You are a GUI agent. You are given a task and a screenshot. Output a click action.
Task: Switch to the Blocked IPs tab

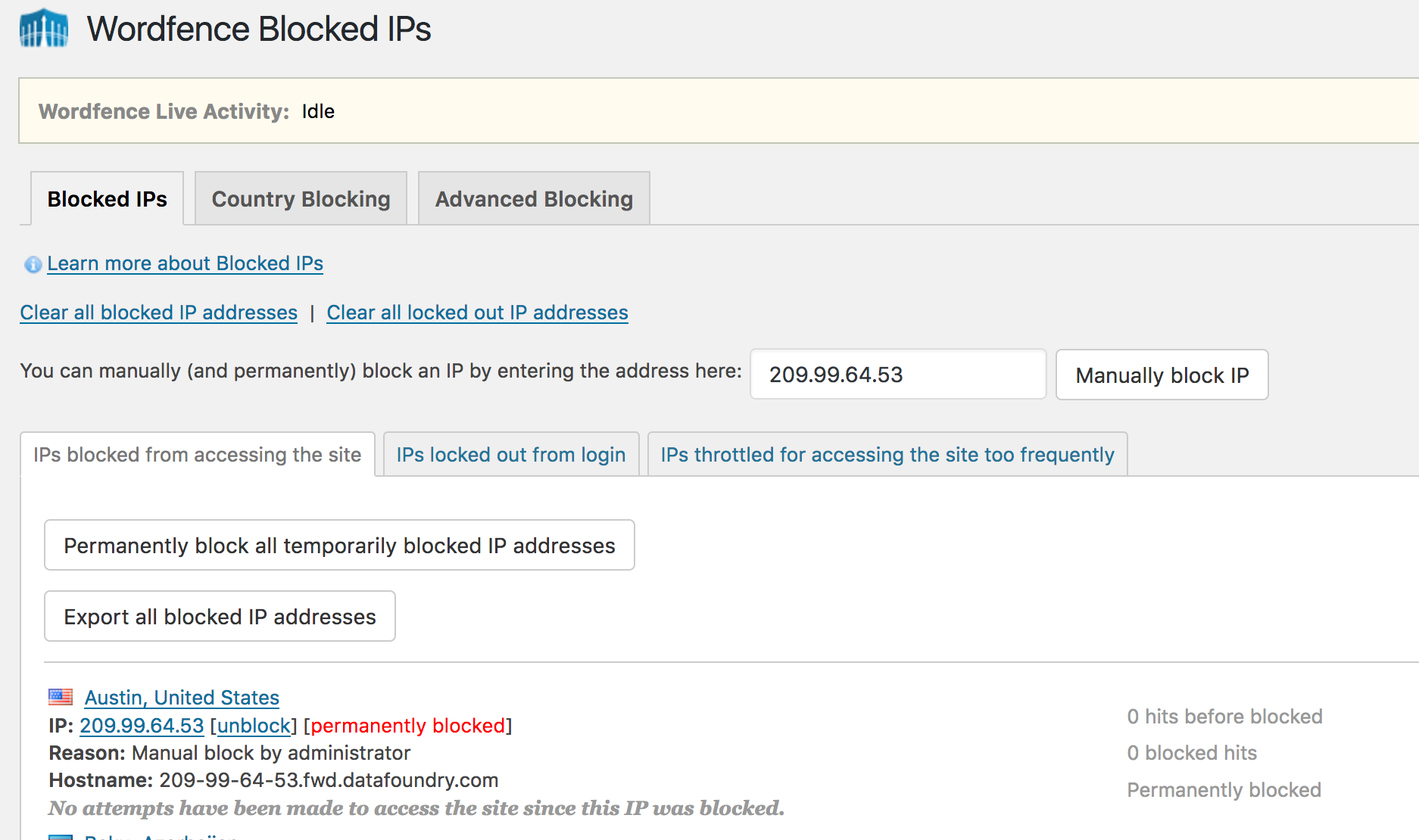coord(107,199)
